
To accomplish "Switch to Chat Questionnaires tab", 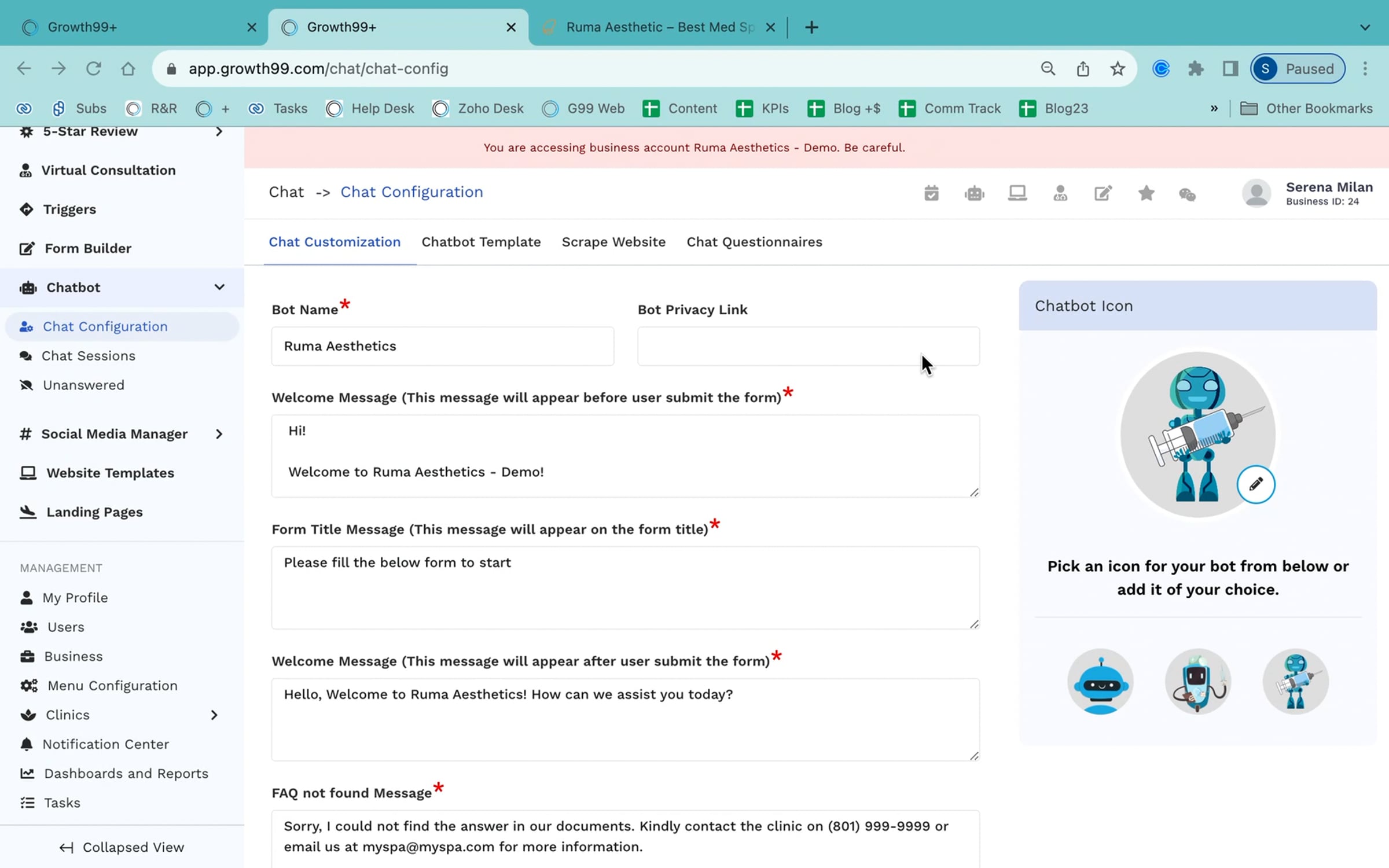I will [754, 242].
